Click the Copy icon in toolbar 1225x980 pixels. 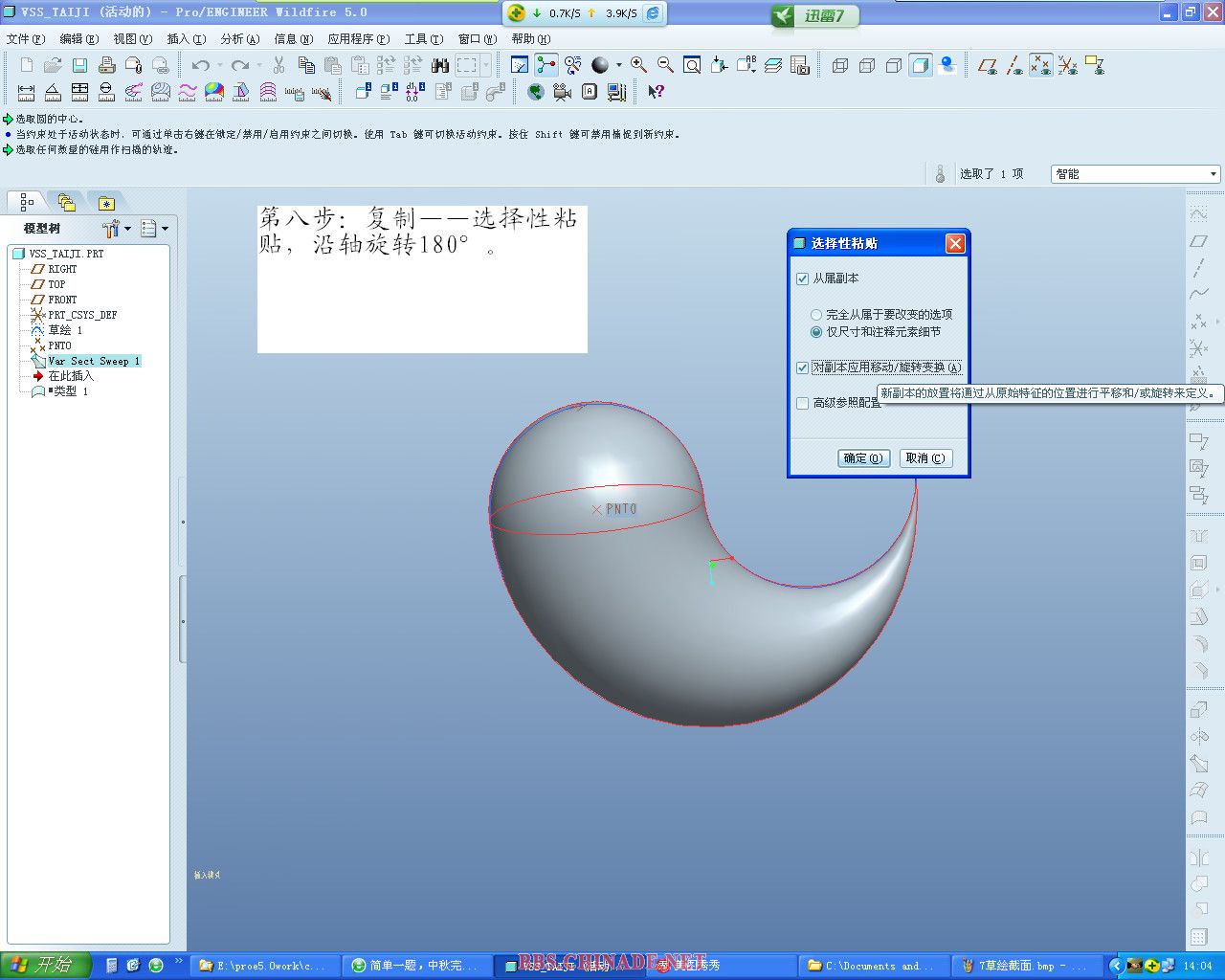point(306,65)
